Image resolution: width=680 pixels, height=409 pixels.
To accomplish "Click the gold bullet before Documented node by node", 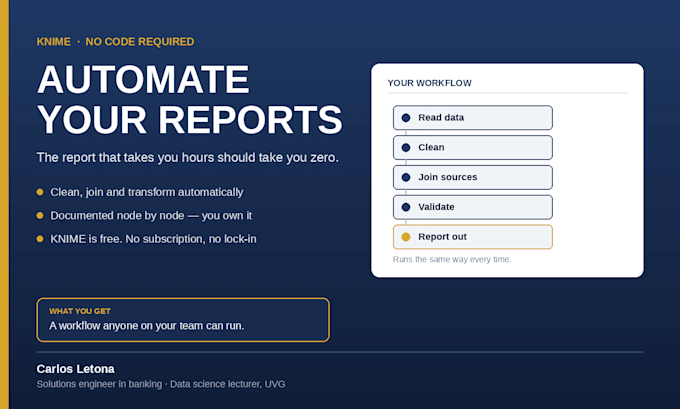I will (x=40, y=216).
